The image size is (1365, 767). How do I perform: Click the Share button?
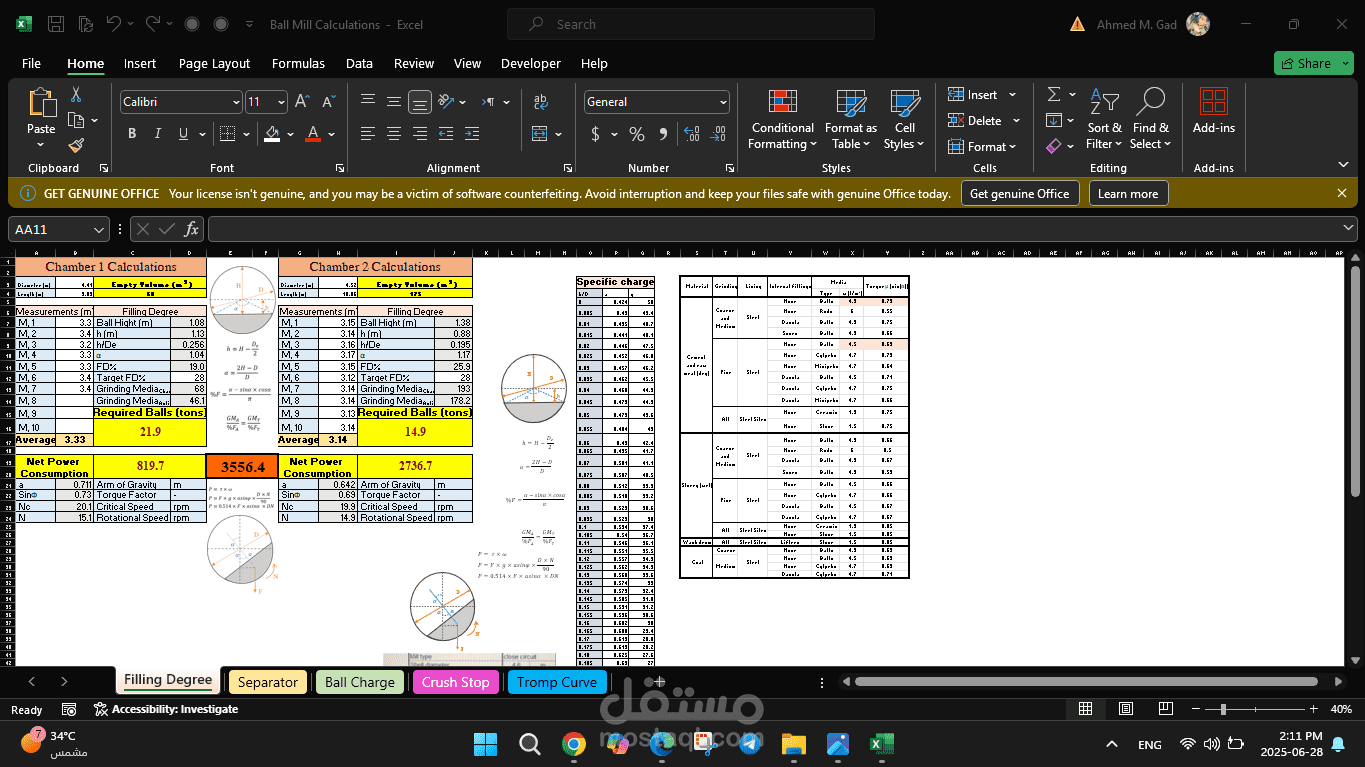pos(1313,63)
